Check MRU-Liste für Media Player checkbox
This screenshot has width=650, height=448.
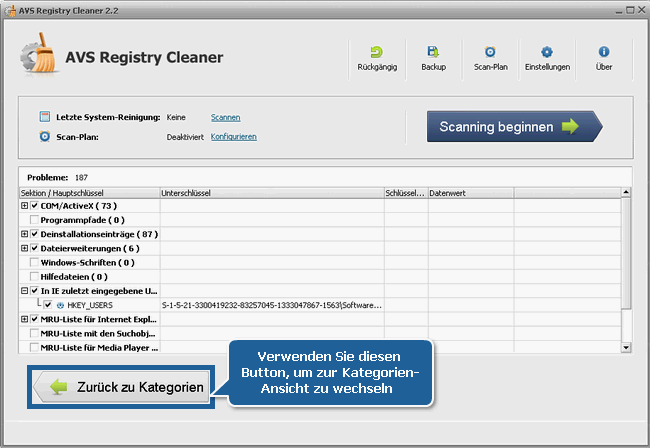[34, 347]
